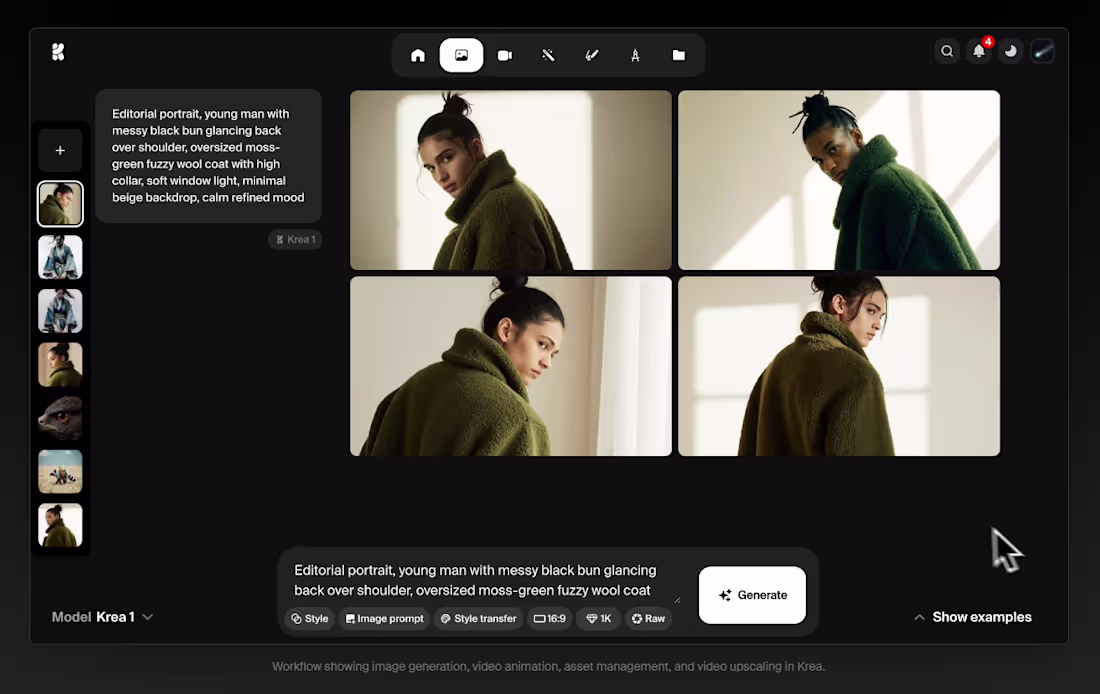The image size is (1100, 694).
Task: Open the 16:9 aspect ratio selector
Action: point(549,618)
